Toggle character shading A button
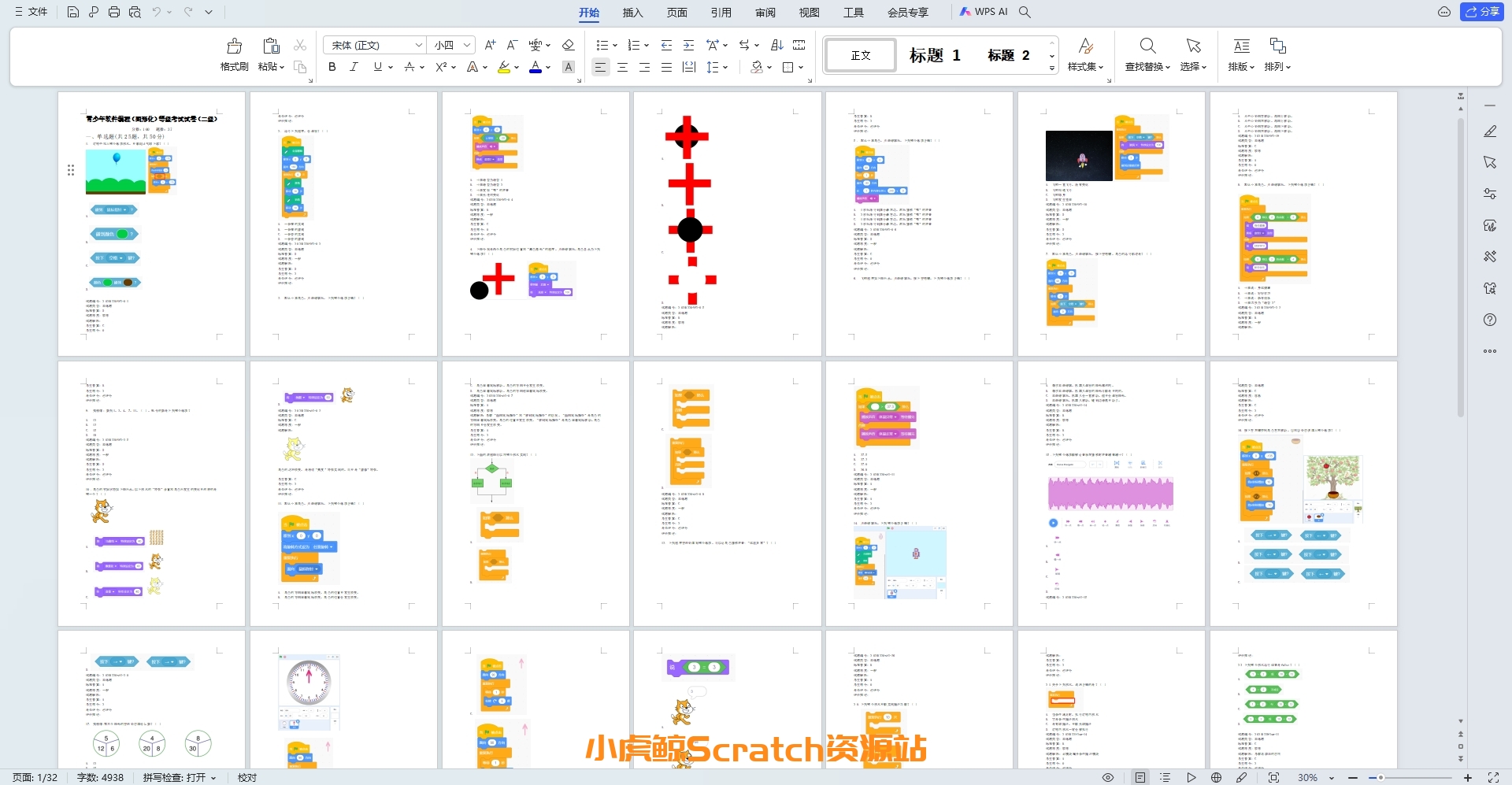The width and height of the screenshot is (1512, 785). 568,67
